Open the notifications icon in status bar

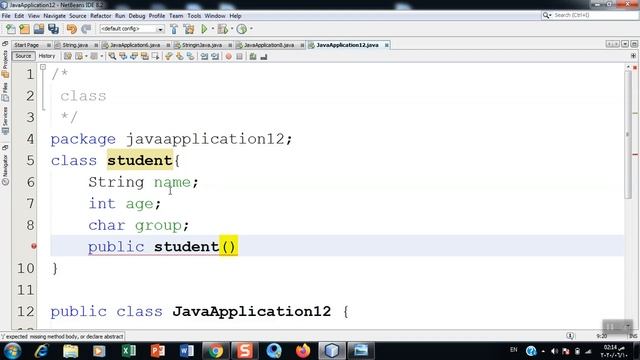[570, 336]
